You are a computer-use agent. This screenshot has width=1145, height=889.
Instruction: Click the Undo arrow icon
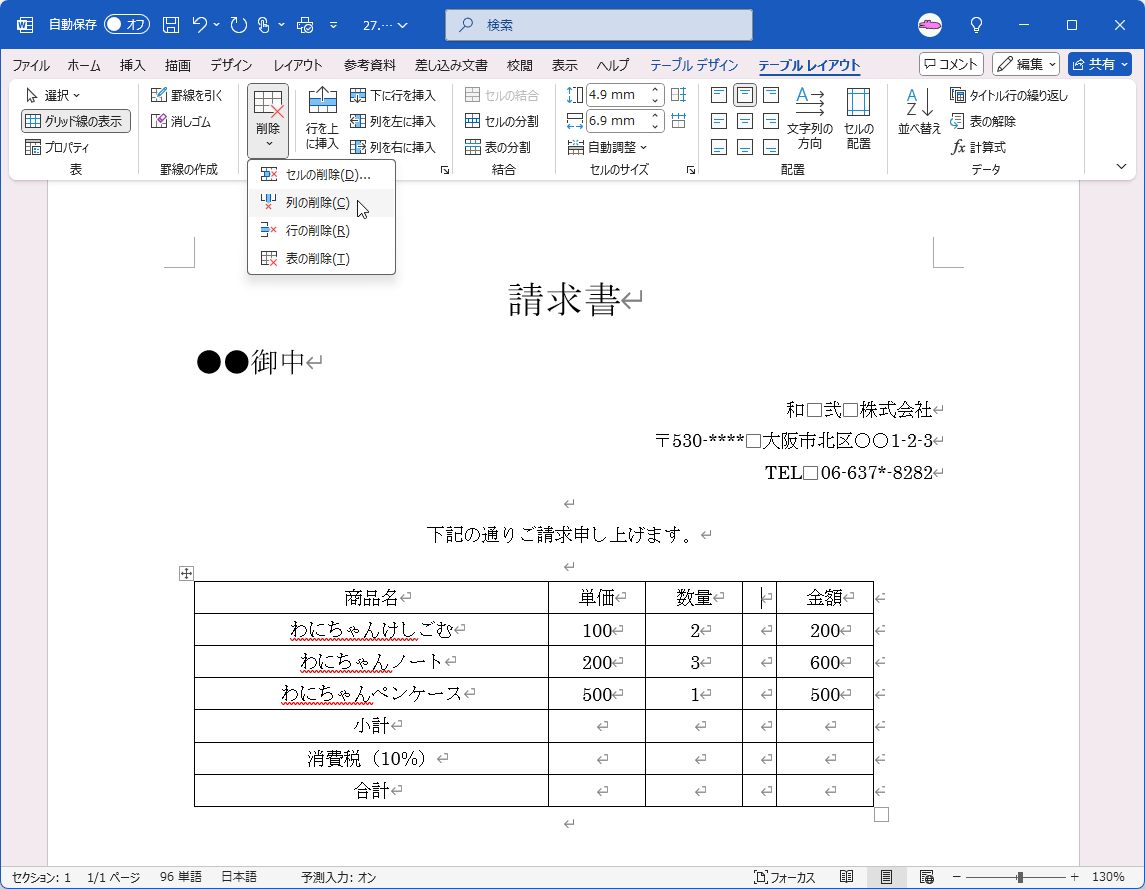pos(200,25)
